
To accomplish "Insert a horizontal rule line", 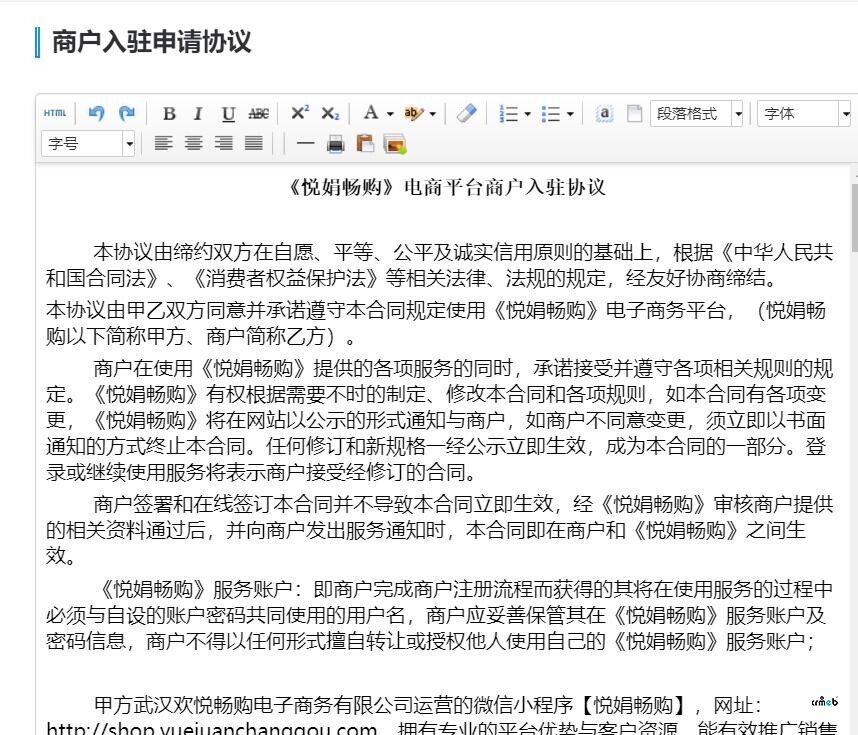I will (x=305, y=144).
